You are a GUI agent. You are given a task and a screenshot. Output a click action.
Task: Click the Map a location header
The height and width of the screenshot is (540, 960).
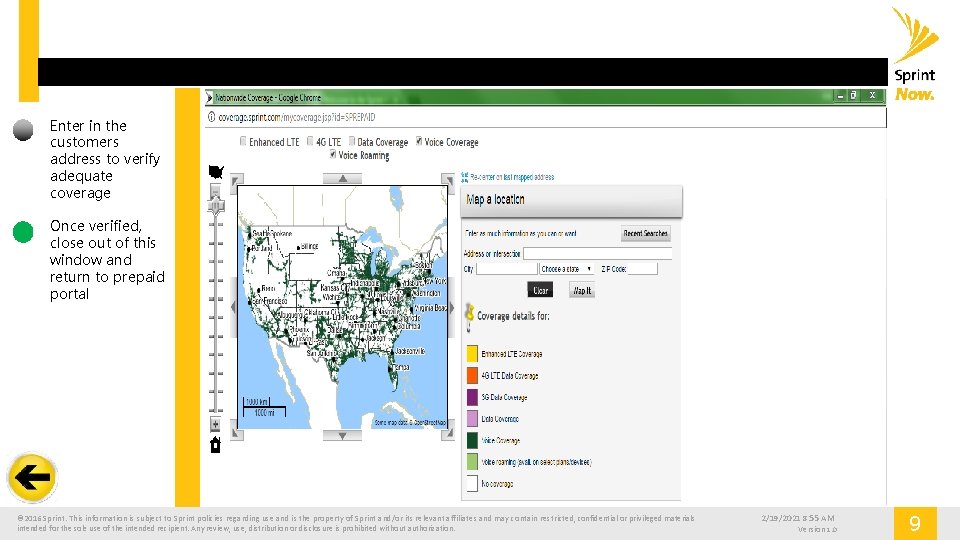coord(571,201)
